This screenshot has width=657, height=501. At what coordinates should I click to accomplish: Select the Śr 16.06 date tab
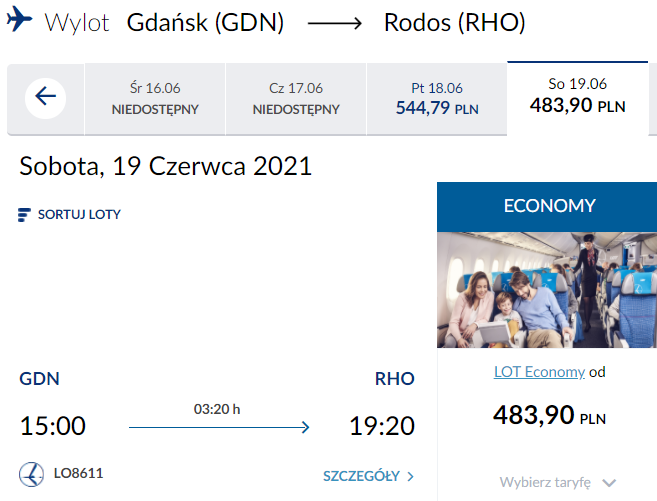155,98
